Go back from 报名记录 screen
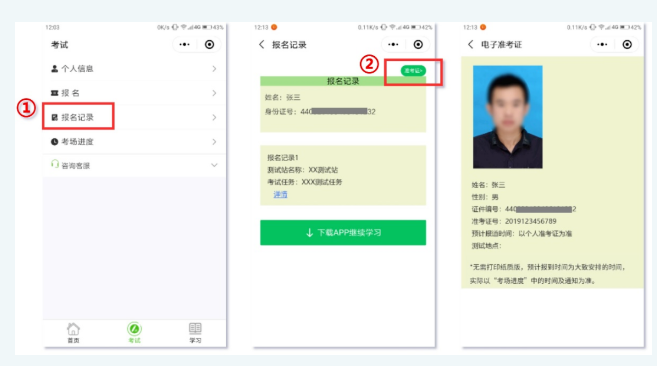Viewport: 657px width, 366px height. [261, 44]
